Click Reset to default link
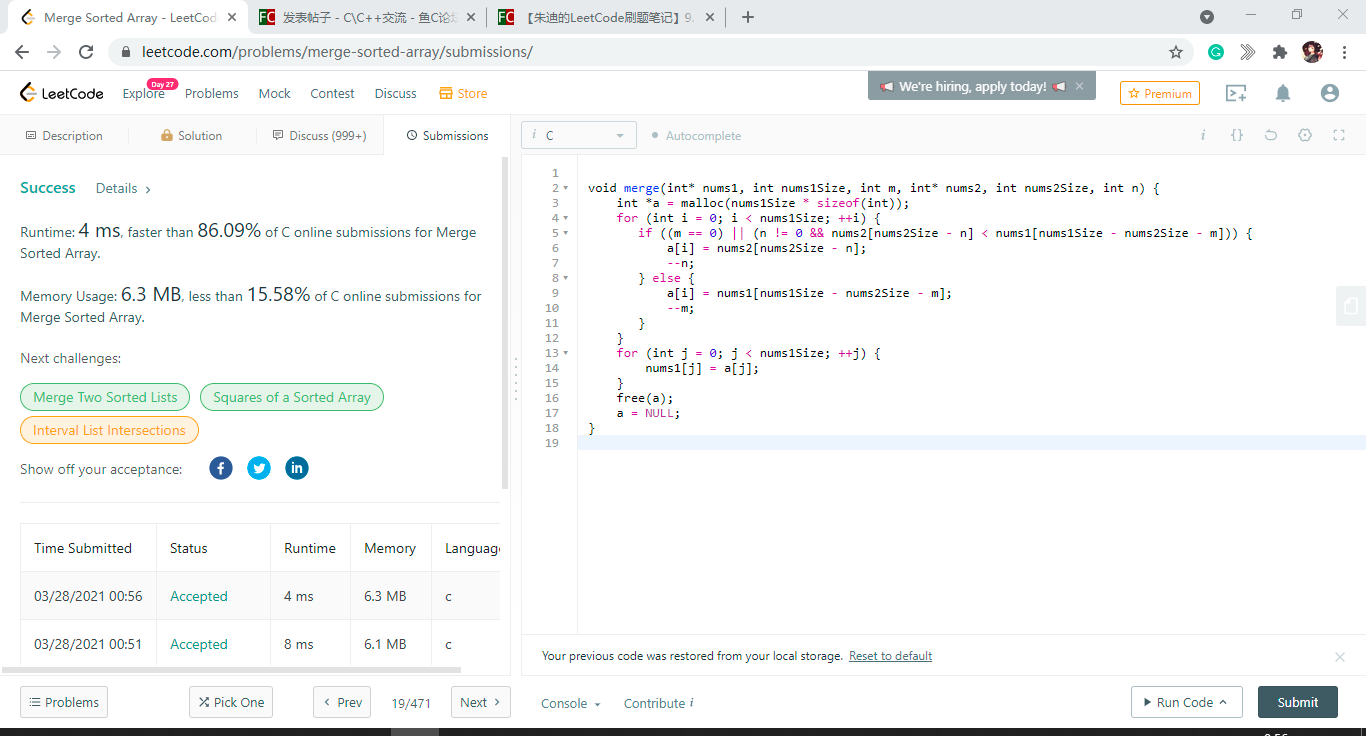The height and width of the screenshot is (736, 1366). [x=890, y=656]
